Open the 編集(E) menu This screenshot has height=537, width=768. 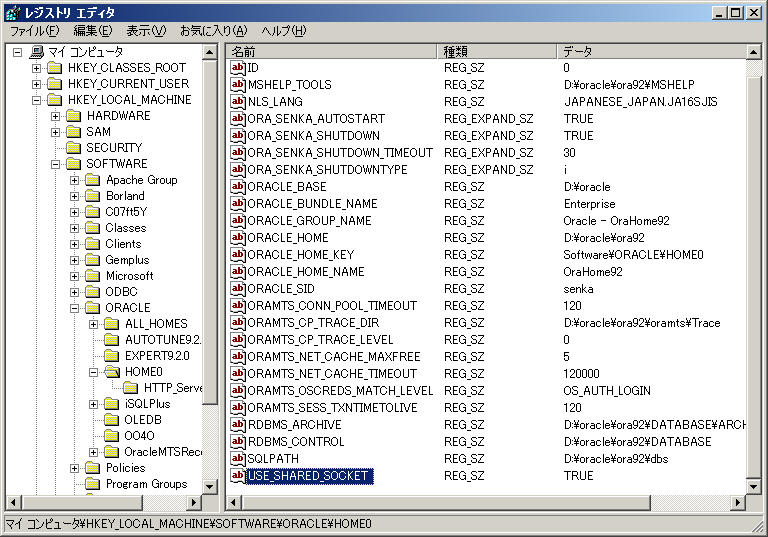(x=93, y=31)
